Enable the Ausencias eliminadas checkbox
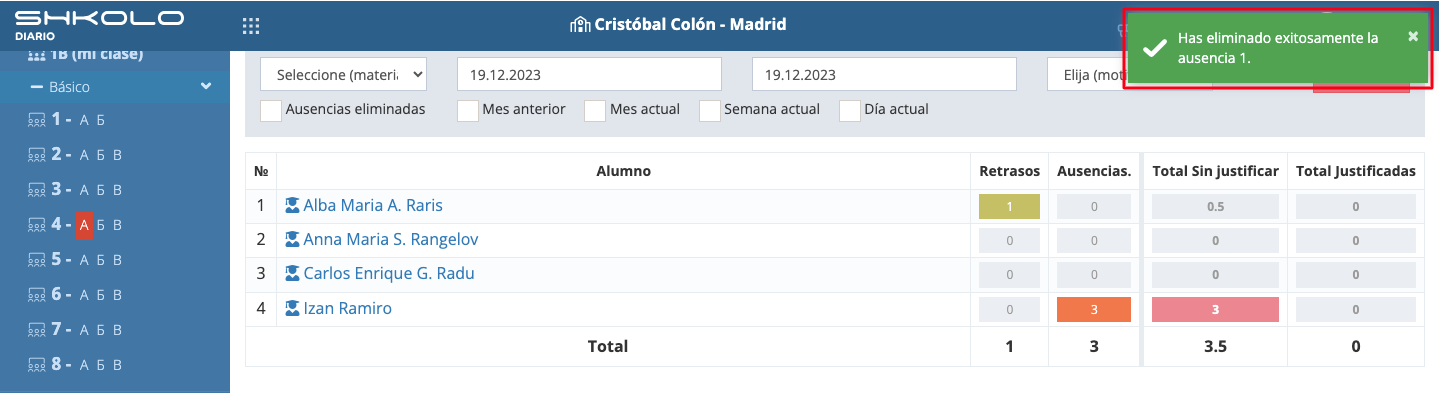This screenshot has width=1439, height=393. tap(270, 110)
